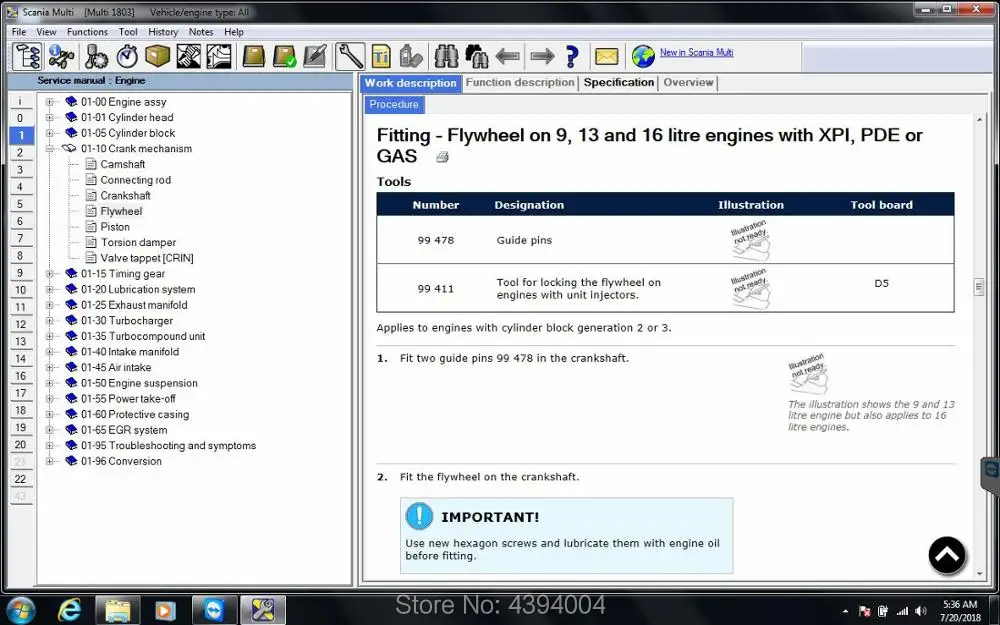Open the View menu

click(x=46, y=32)
